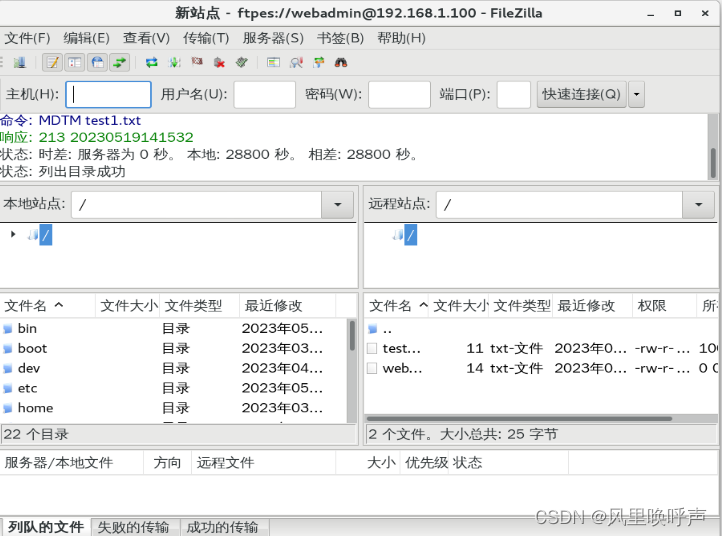
Task: Click the 快速连接(Q) button
Action: tap(582, 94)
